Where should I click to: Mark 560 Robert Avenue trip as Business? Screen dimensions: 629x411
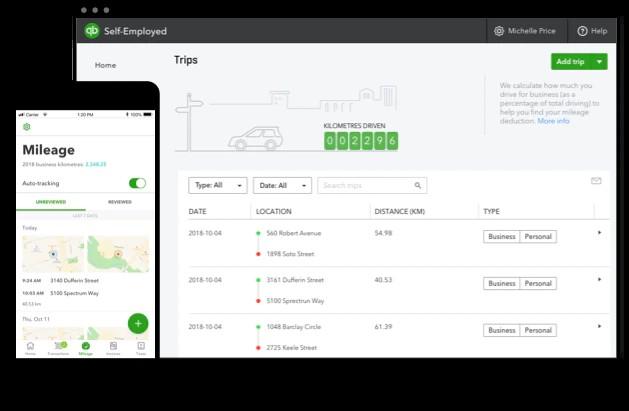coord(501,237)
